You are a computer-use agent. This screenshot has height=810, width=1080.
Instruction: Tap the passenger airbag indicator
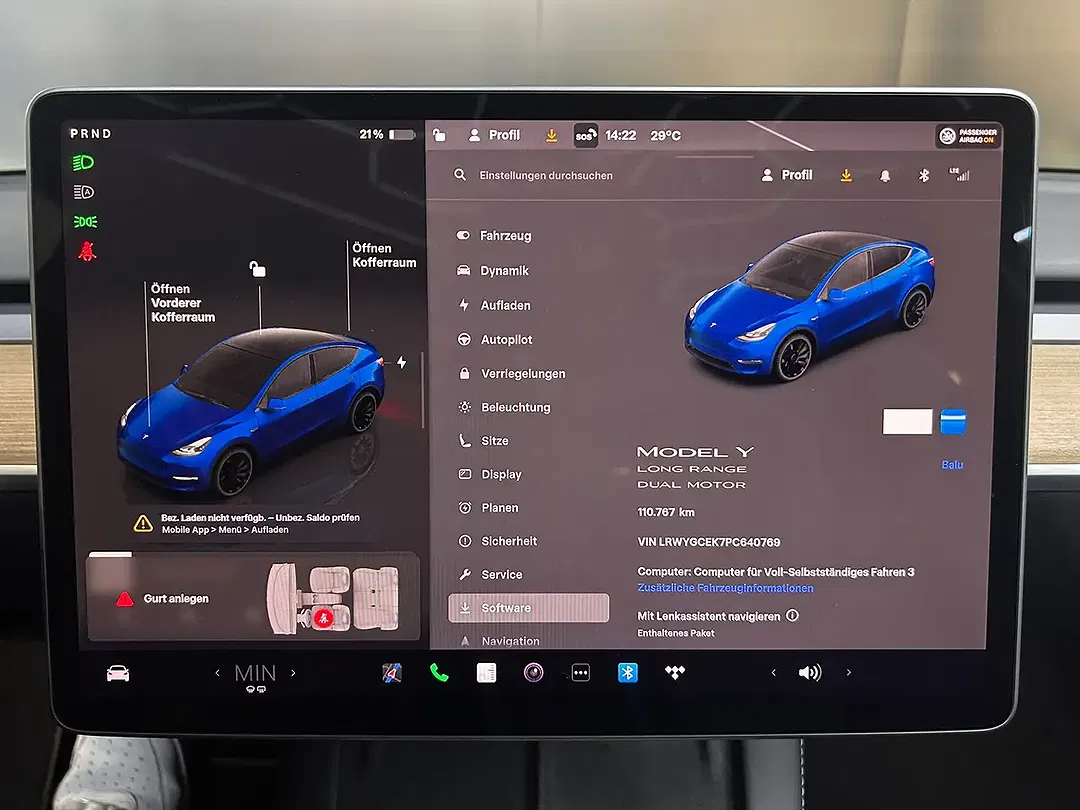point(968,136)
